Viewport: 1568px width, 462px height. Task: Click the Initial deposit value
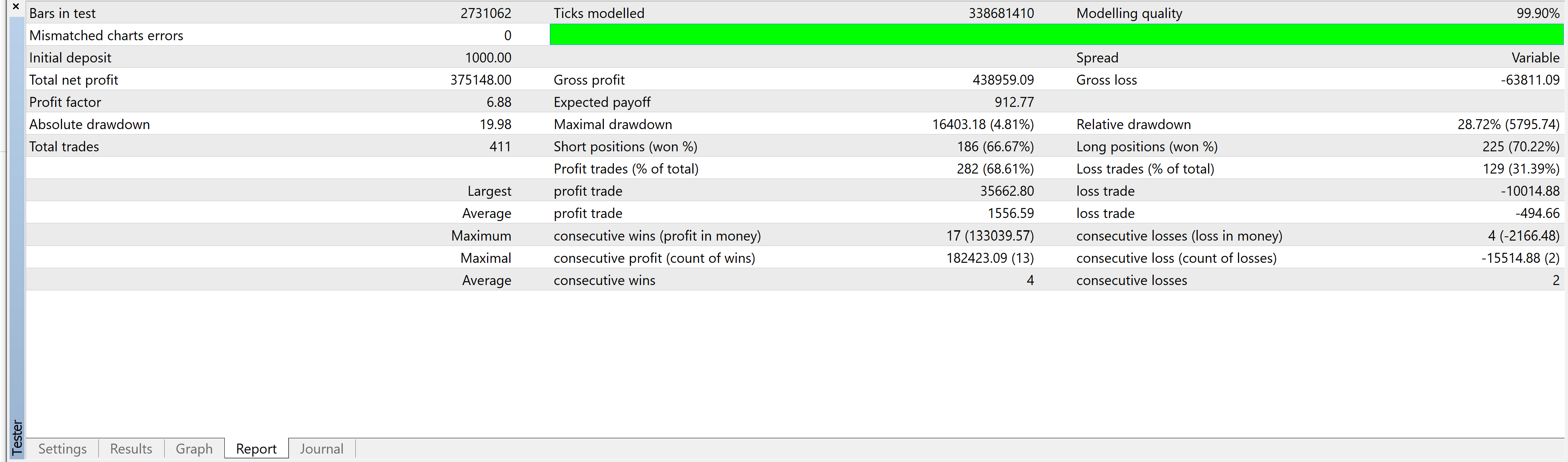tap(487, 58)
